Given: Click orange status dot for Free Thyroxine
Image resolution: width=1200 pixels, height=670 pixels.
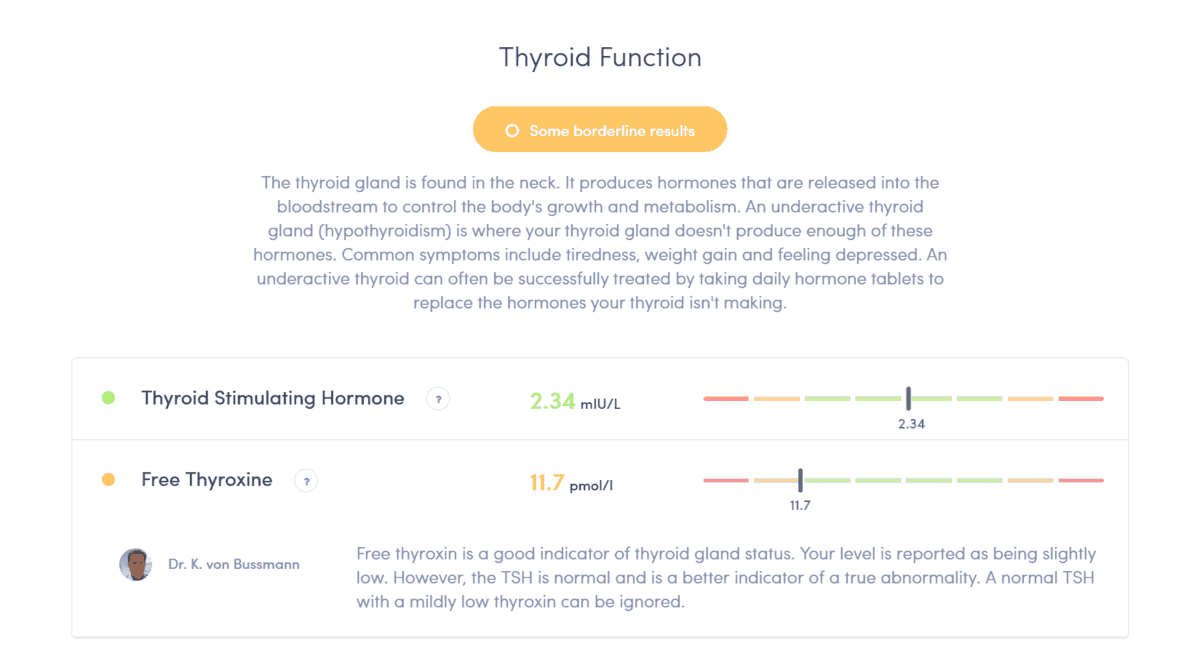Looking at the screenshot, I should coord(108,480).
